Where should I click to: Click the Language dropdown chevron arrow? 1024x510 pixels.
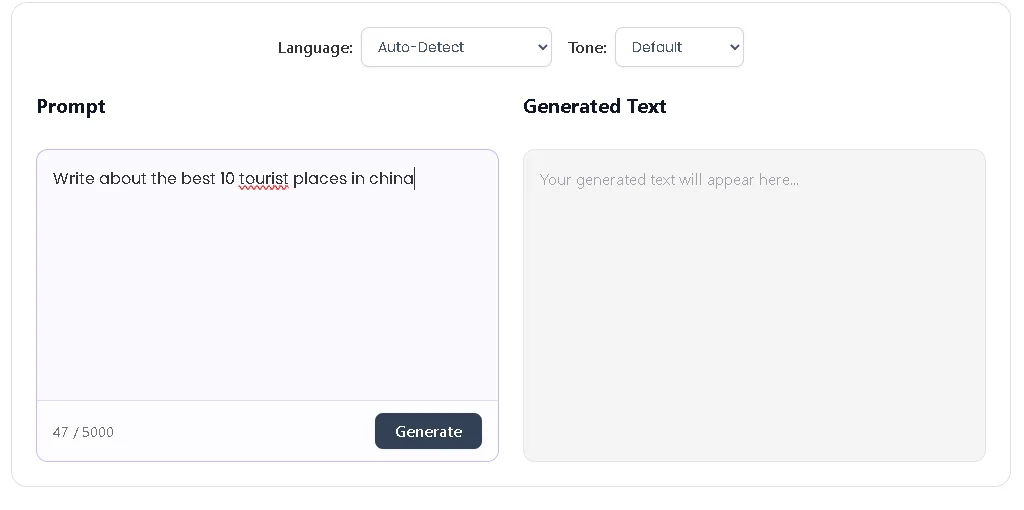click(542, 47)
